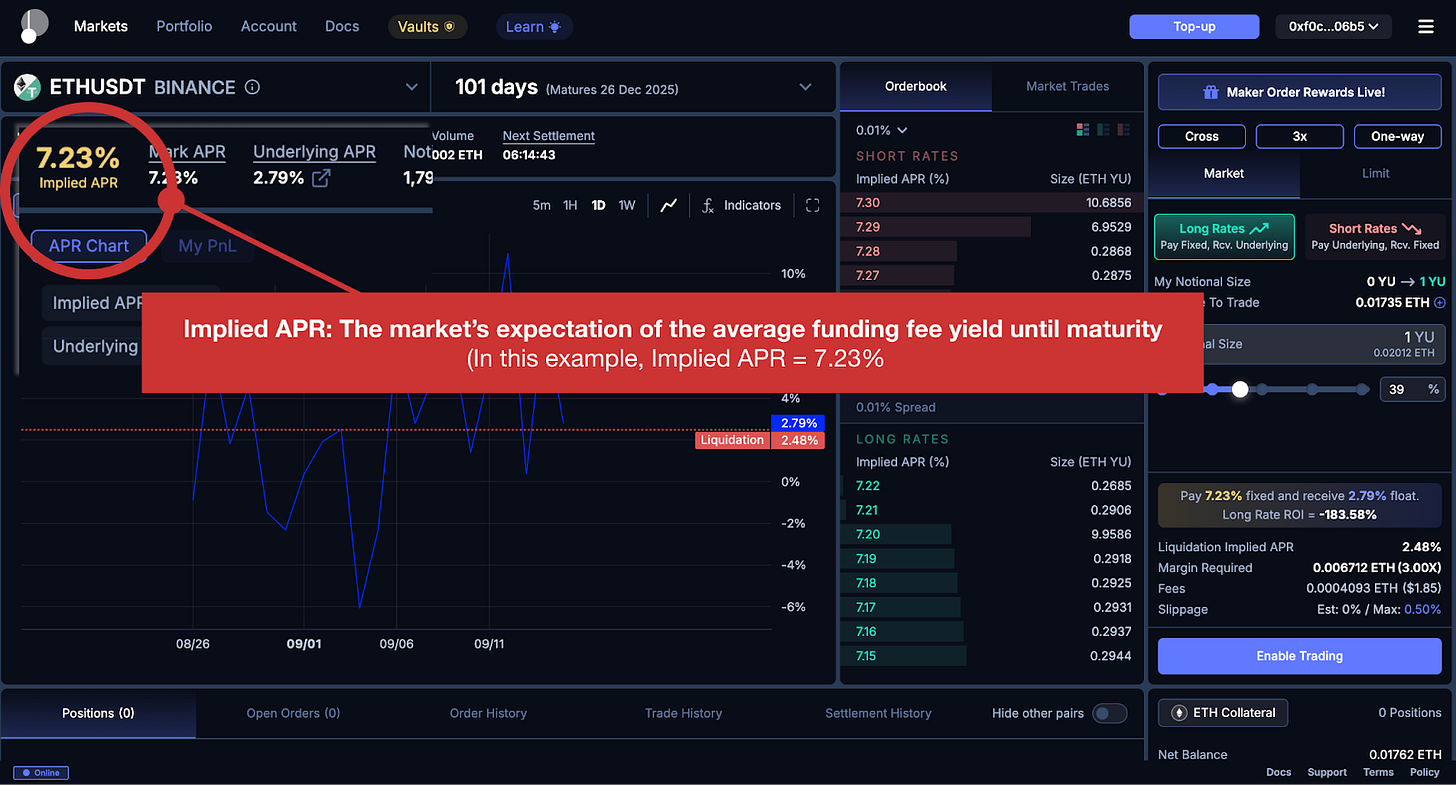Switch chart to line type icon
Screen dimensions: 1456x785
pyautogui.click(x=669, y=205)
